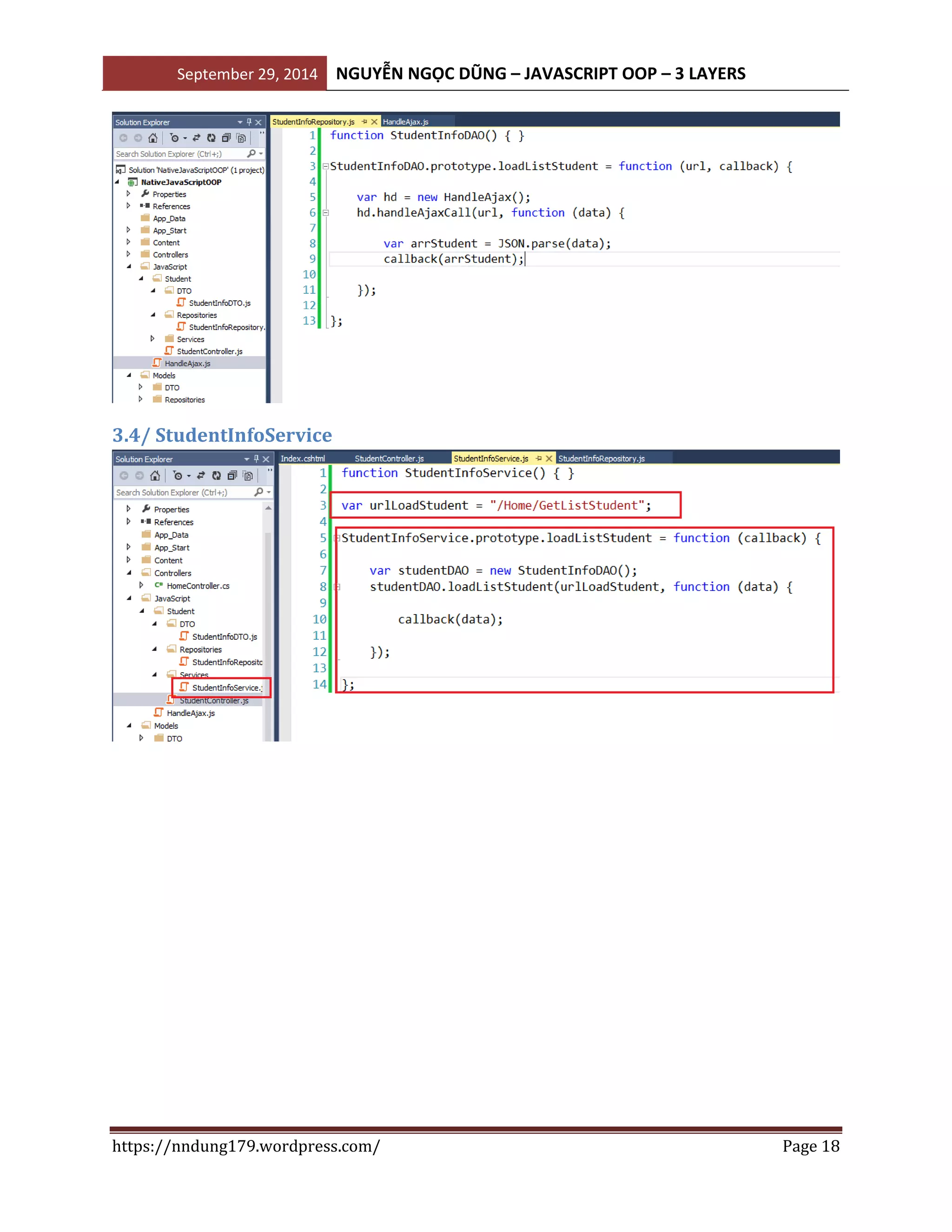
Task: Toggle auto-hide pin of Solution Explorer showing NativeJavaScriptOOP solution
Action: pos(249,122)
